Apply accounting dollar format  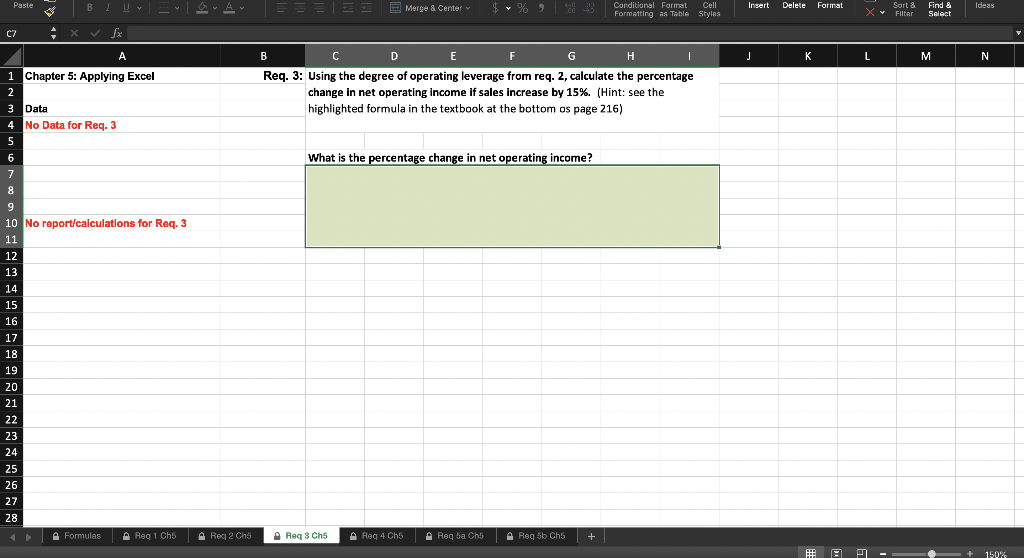point(495,8)
